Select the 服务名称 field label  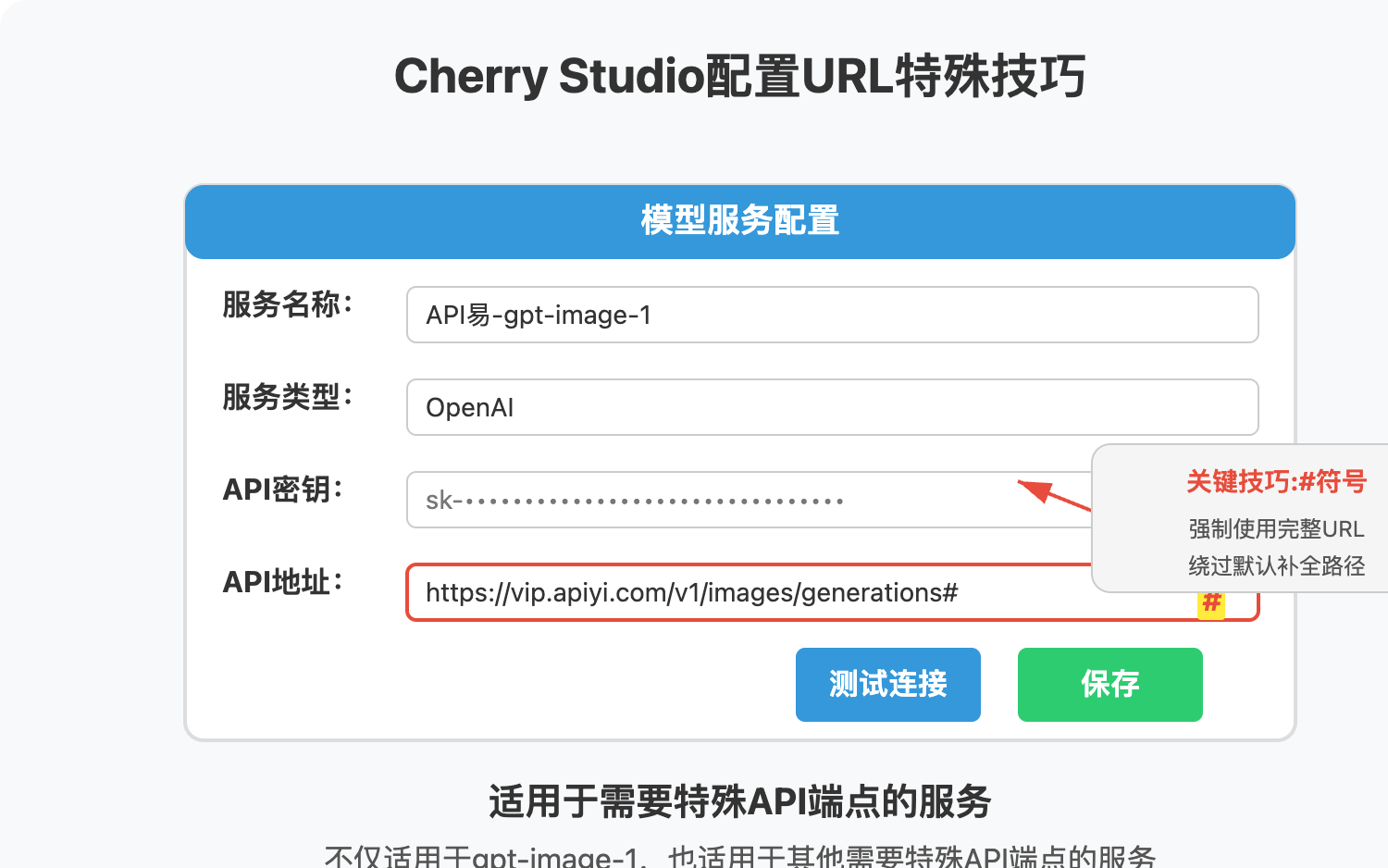click(x=284, y=305)
